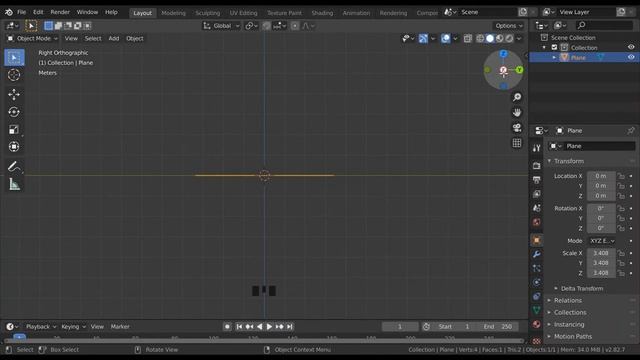
Task: Switch to the Modeling workspace tab
Action: tap(173, 13)
